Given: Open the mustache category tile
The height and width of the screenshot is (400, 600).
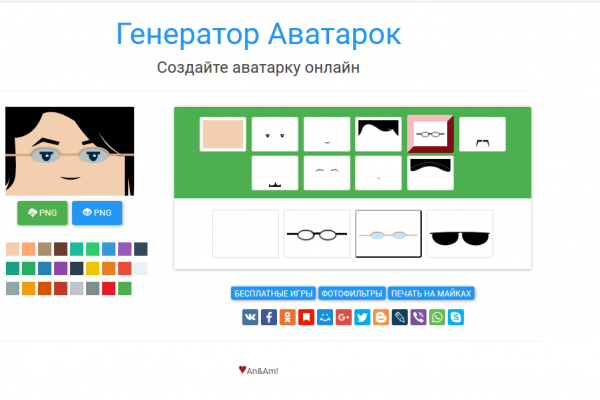Looking at the screenshot, I should point(482,134).
